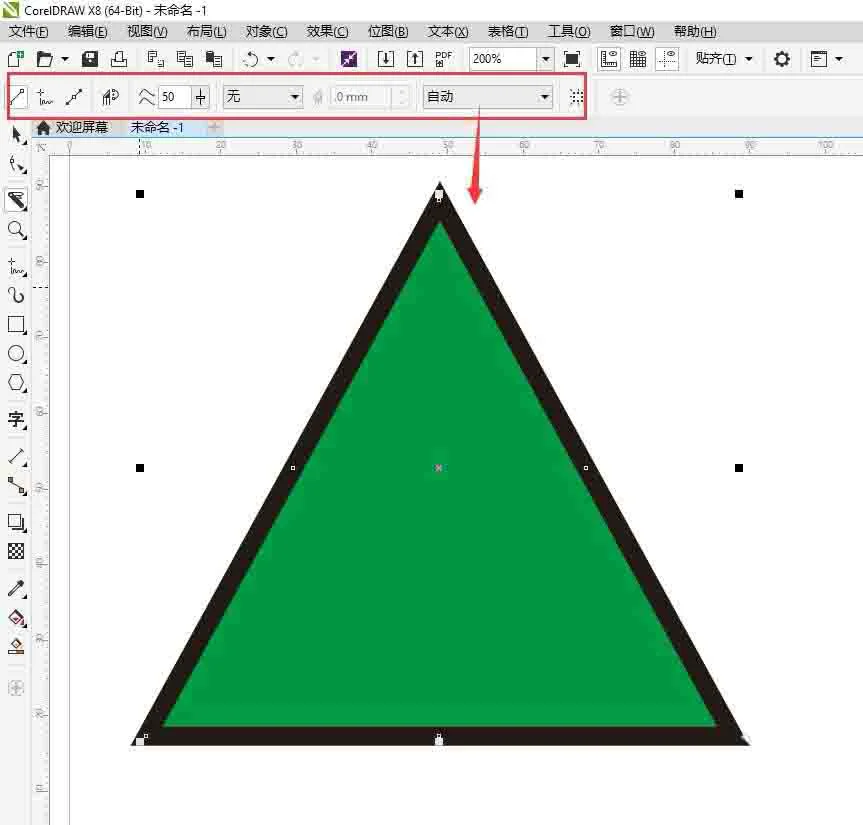Click the Cut icon in toolbar
863x825 pixels.
pos(156,59)
